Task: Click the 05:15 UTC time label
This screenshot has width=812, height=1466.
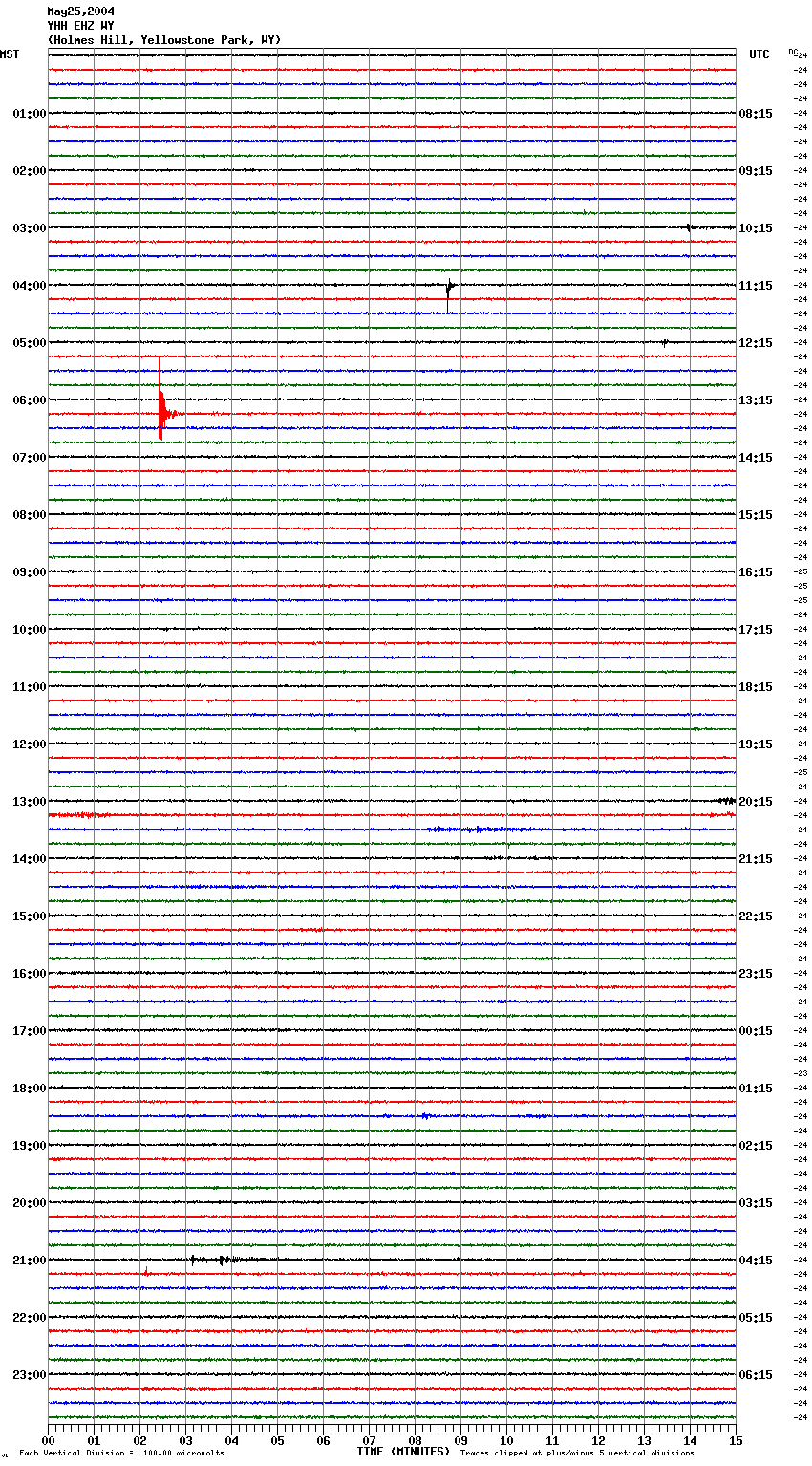Action: [756, 1318]
